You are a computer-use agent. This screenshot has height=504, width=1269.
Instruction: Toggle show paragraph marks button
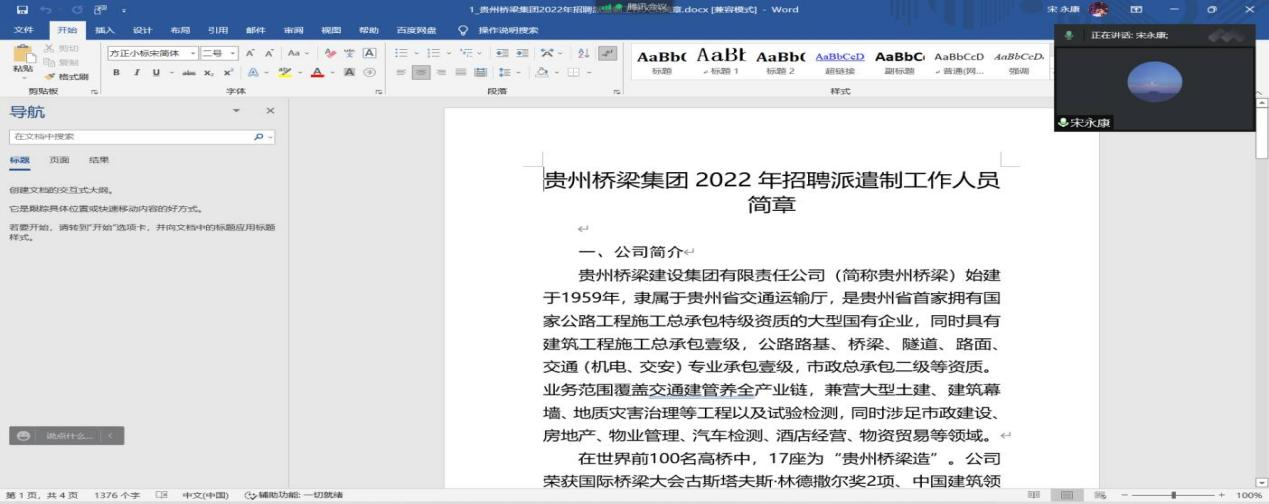(607, 53)
